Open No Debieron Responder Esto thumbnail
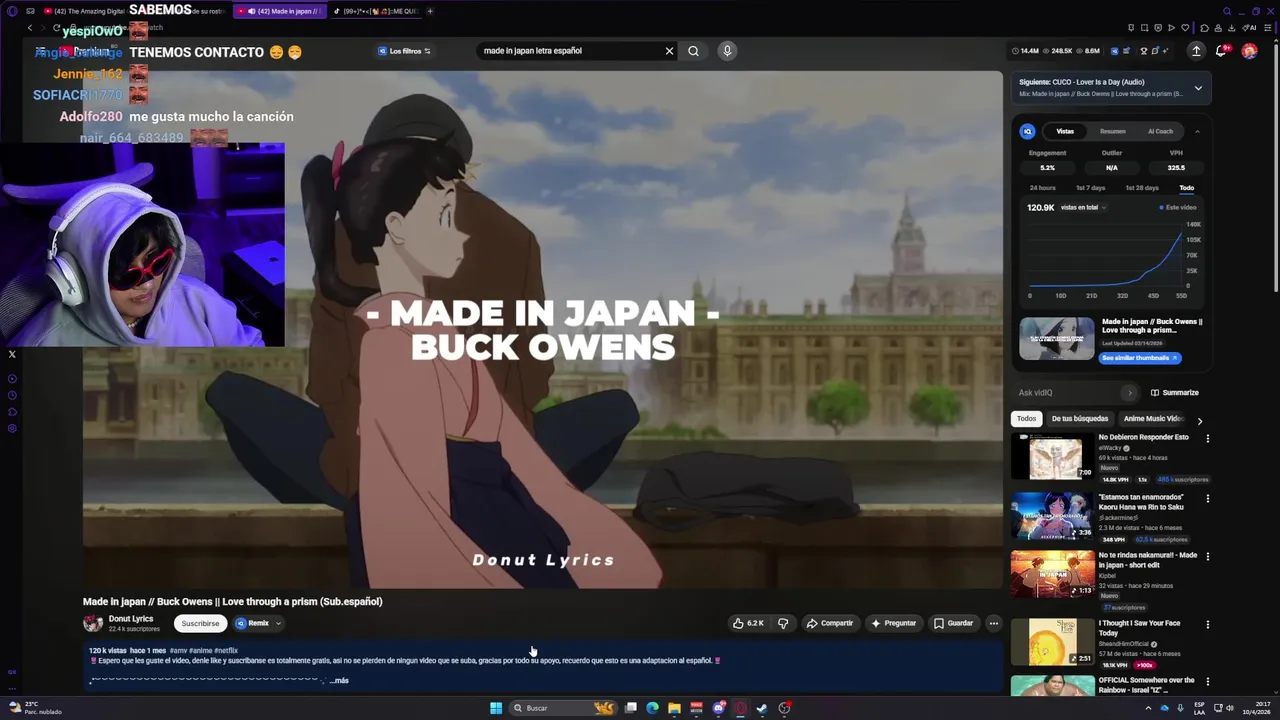Image resolution: width=1280 pixels, height=720 pixels. point(1052,457)
